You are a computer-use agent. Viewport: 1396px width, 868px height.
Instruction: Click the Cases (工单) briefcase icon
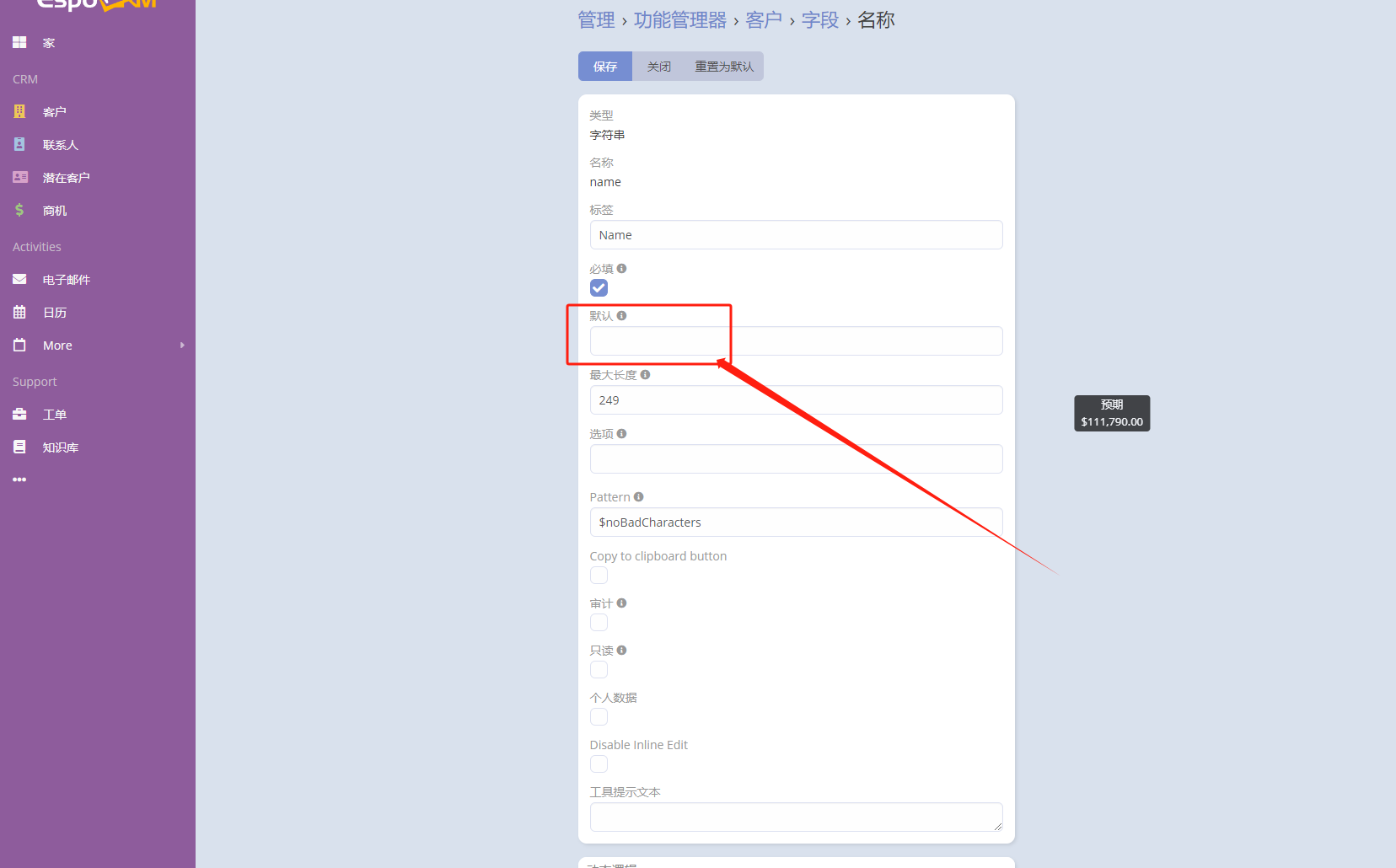(19, 414)
